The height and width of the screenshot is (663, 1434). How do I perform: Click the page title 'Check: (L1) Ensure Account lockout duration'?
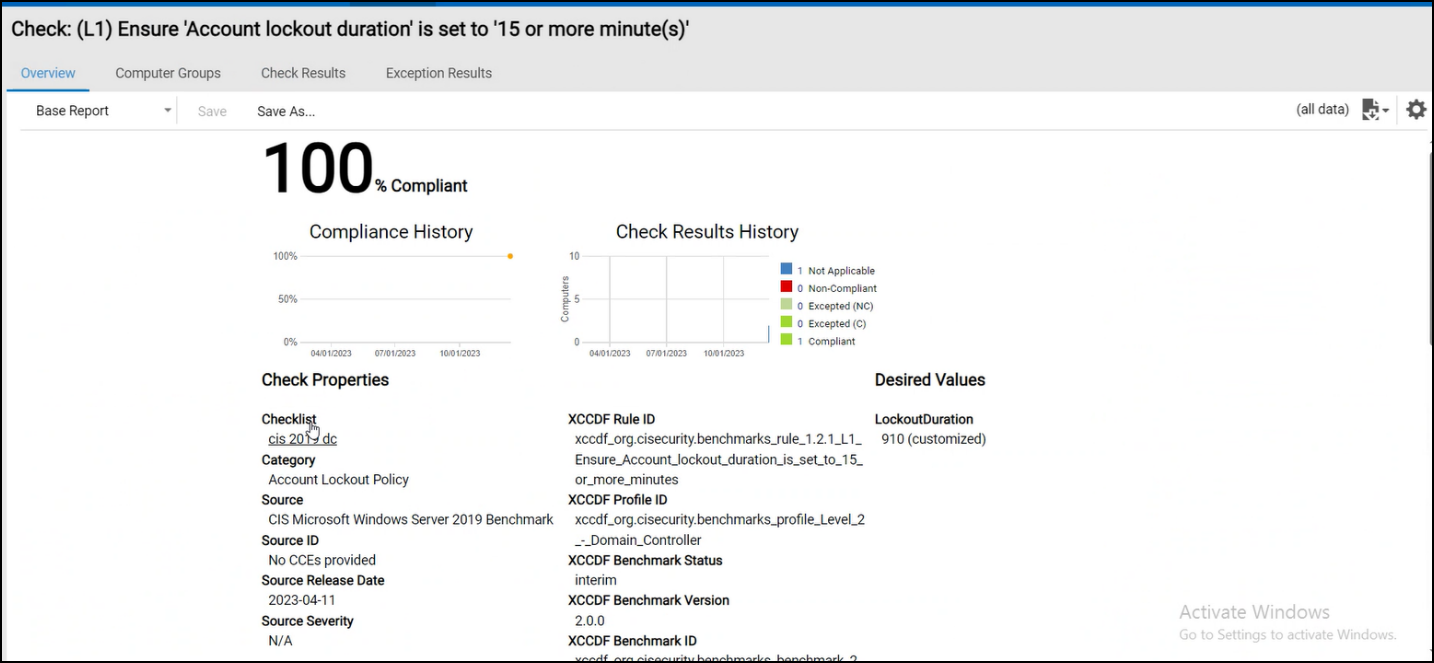tap(350, 29)
